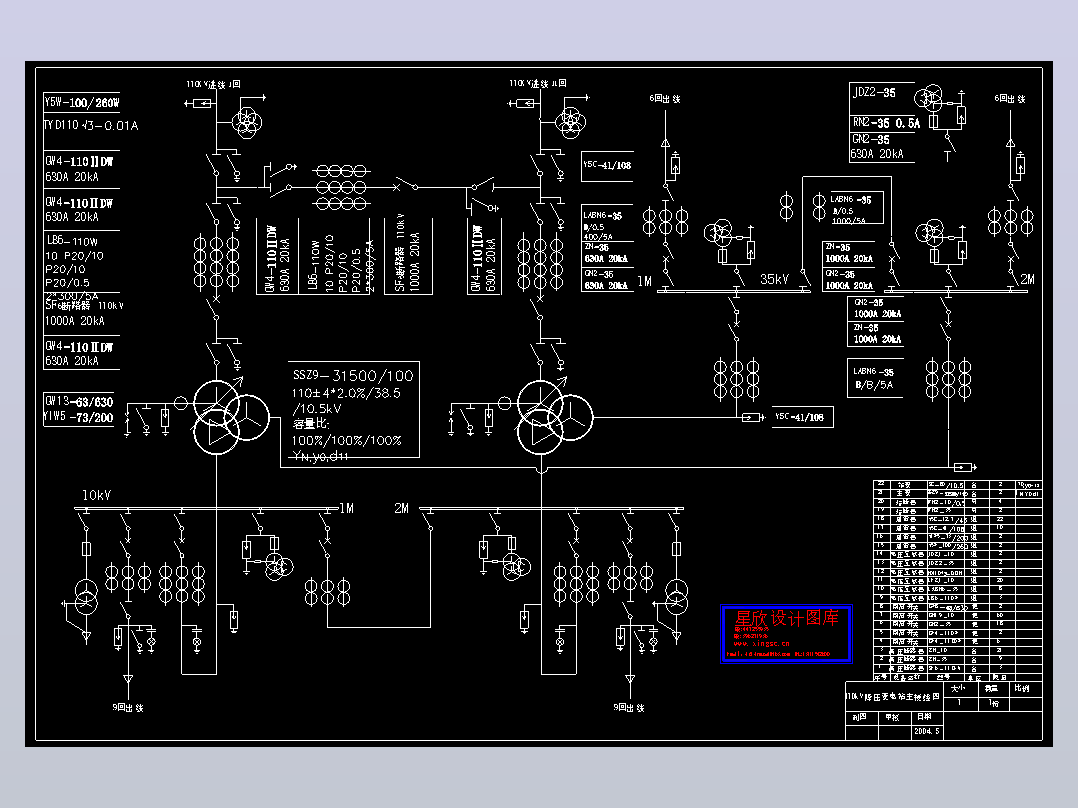The height and width of the screenshot is (808, 1078).
Task: Click the '35kV' bus label
Action: click(x=774, y=279)
